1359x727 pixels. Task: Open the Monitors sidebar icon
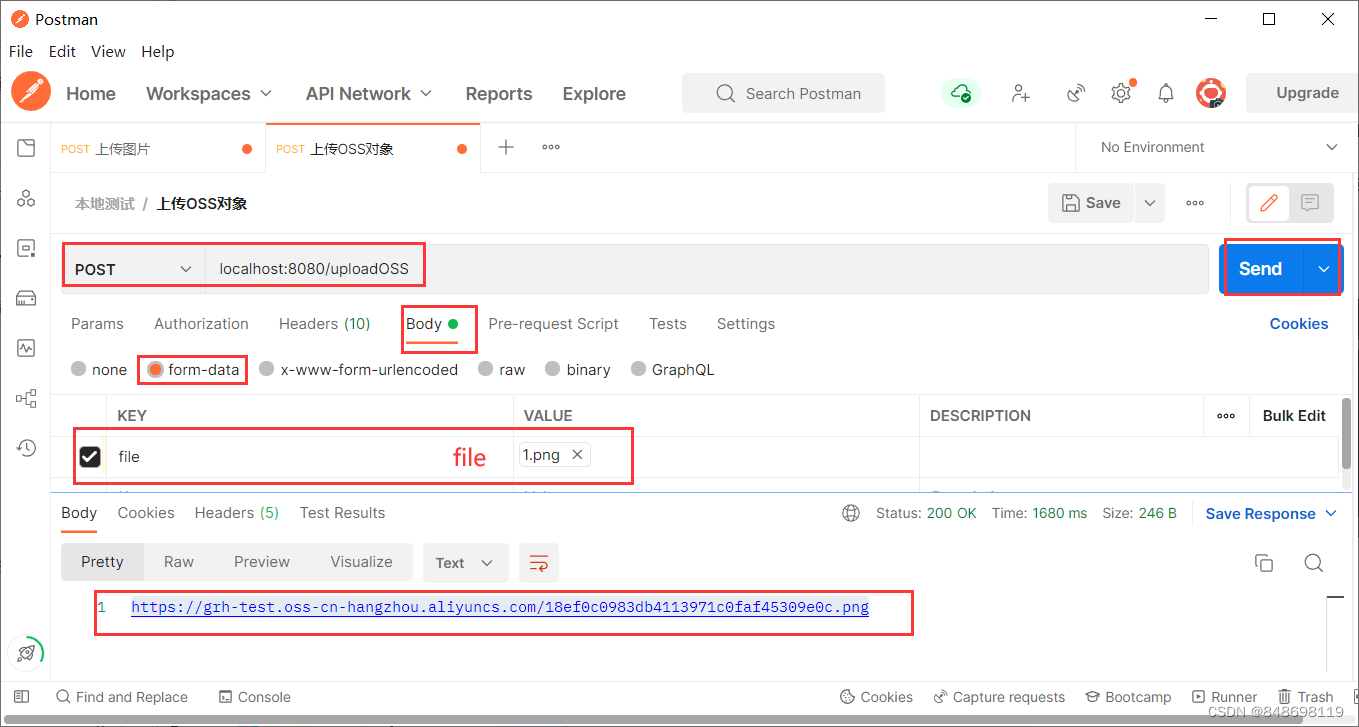click(x=26, y=348)
